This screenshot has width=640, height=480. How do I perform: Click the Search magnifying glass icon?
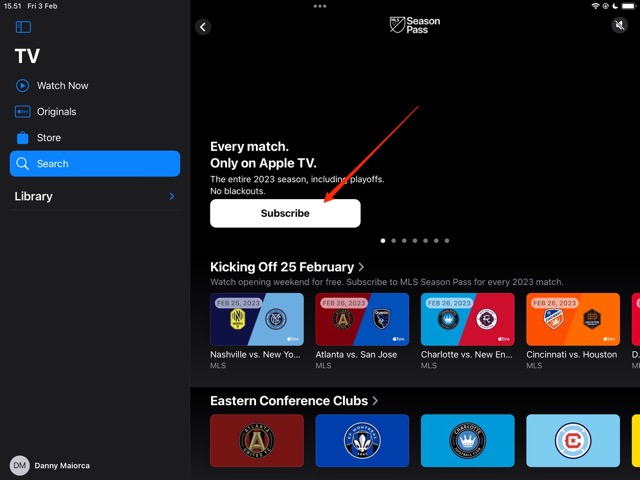click(x=22, y=164)
